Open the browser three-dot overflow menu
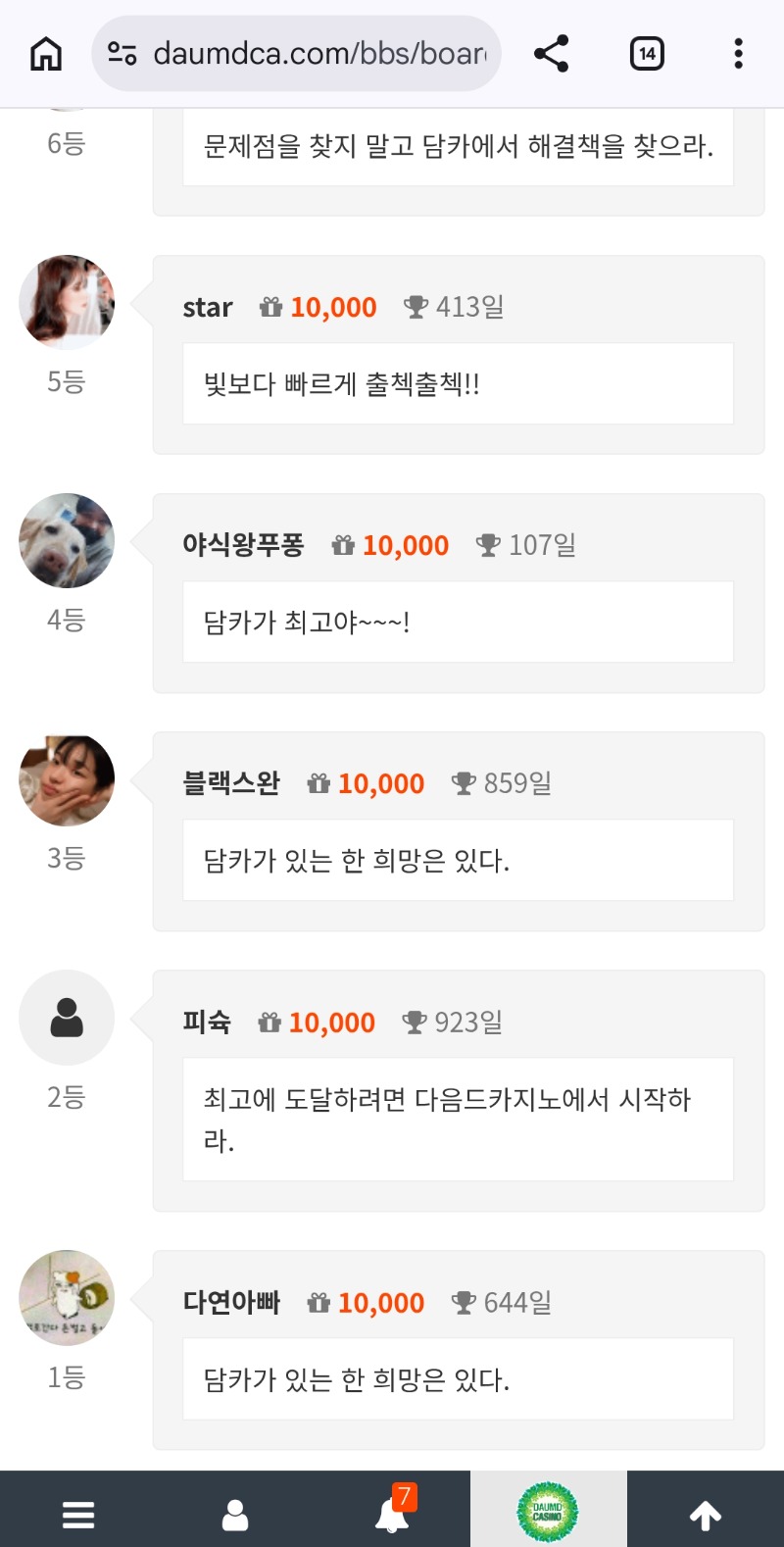This screenshot has height=1547, width=784. coord(738,54)
